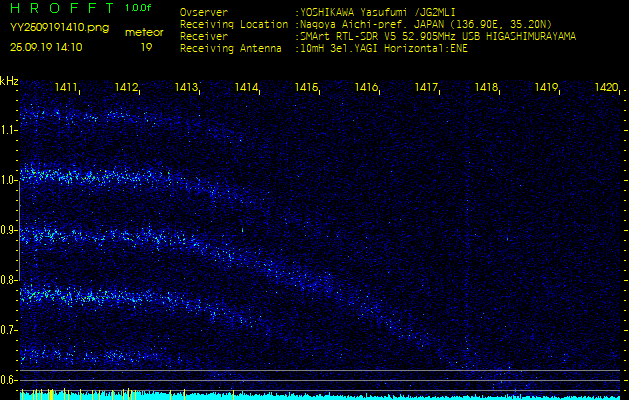This screenshot has height=400, width=629.
Task: Click the 1413 time marker
Action: pyautogui.click(x=187, y=88)
